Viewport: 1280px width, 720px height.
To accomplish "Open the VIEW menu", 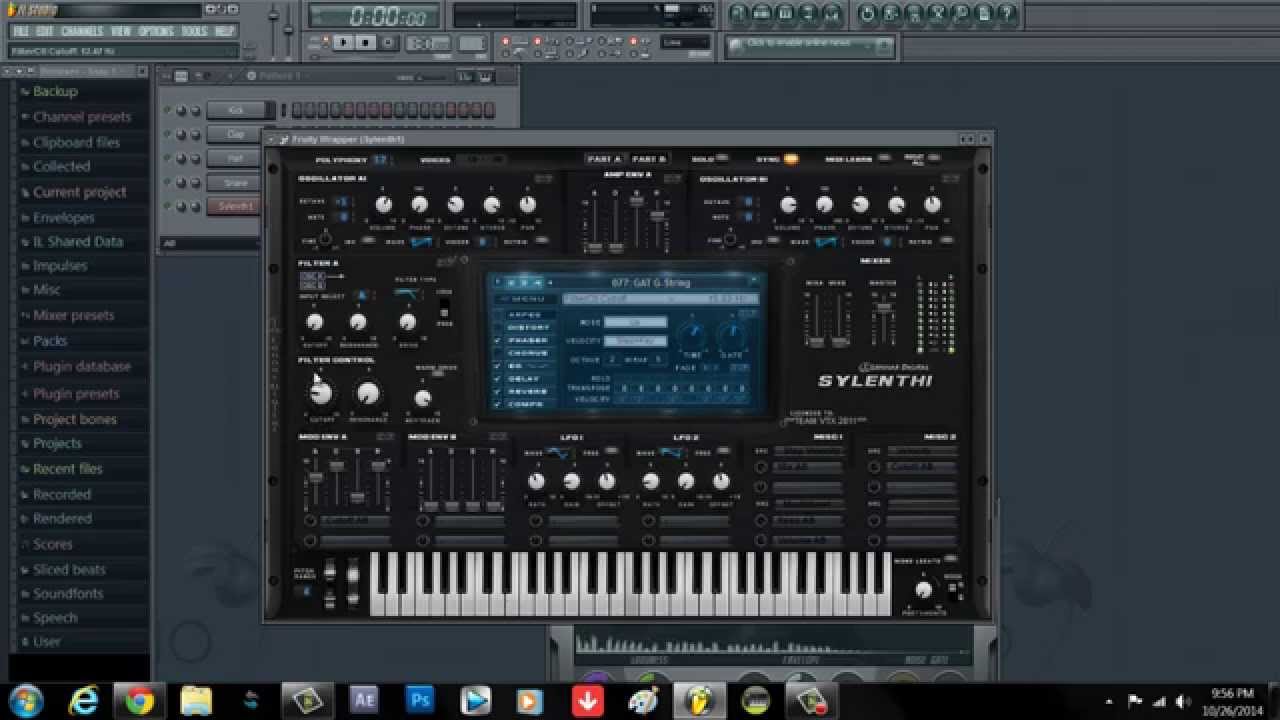I will pos(121,31).
